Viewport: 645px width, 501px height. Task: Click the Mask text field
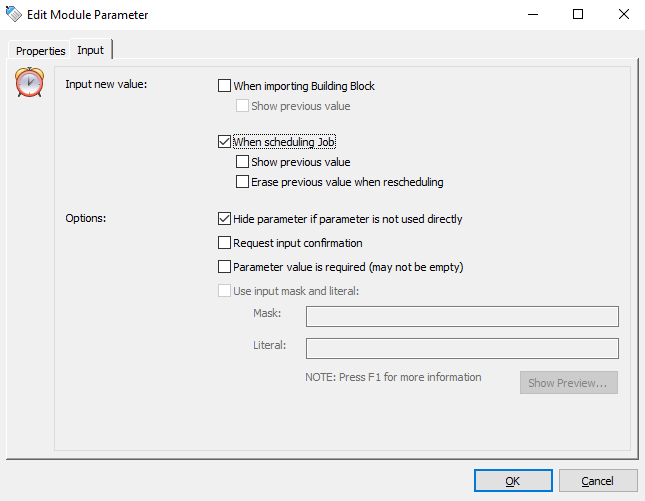pyautogui.click(x=462, y=317)
